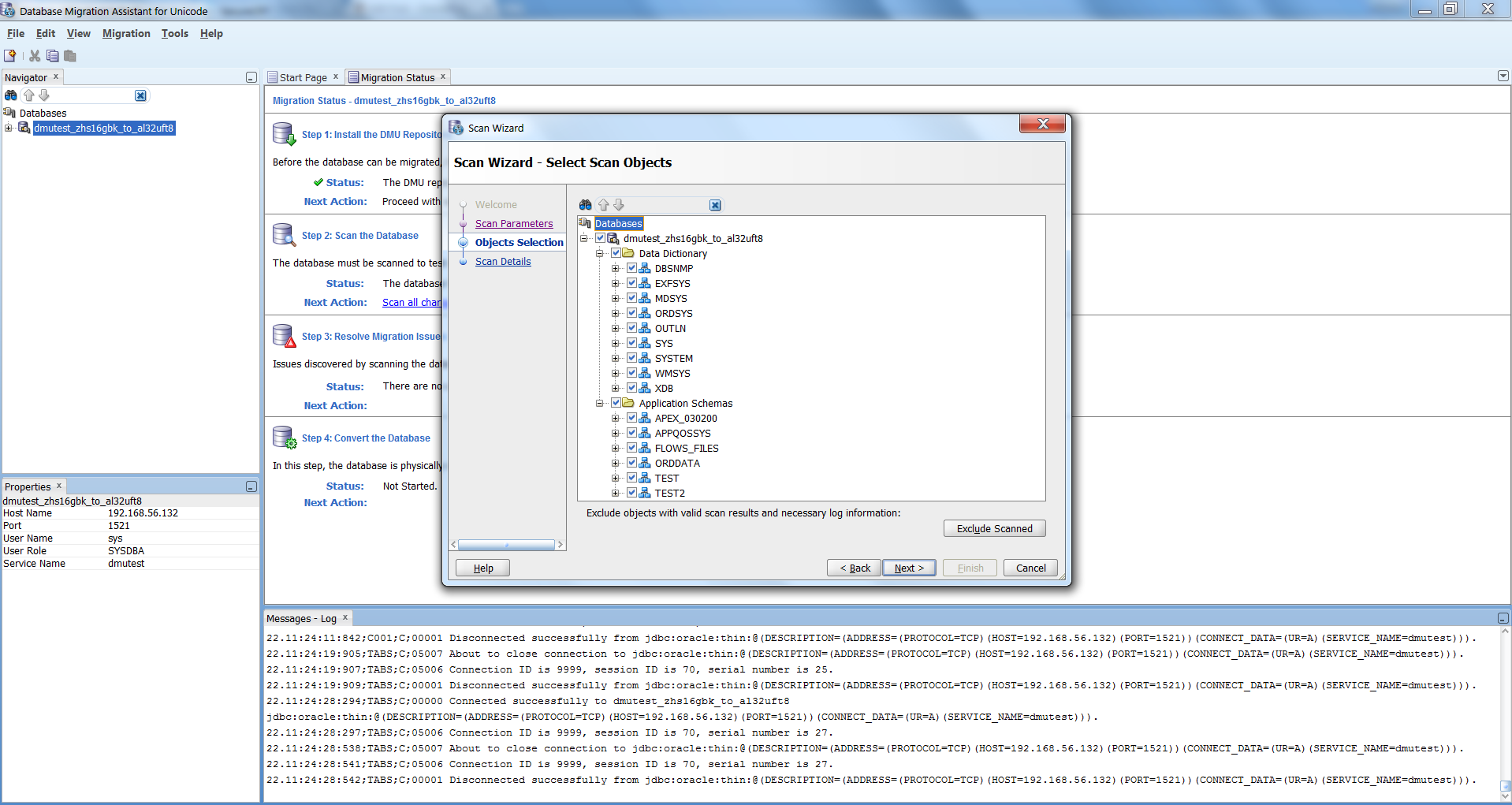The image size is (1512, 805).
Task: Uncheck the XDB schema checkbox
Action: click(632, 388)
